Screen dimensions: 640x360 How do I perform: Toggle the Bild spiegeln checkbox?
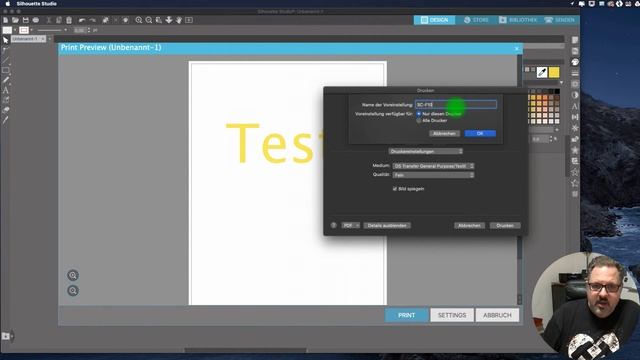point(395,189)
